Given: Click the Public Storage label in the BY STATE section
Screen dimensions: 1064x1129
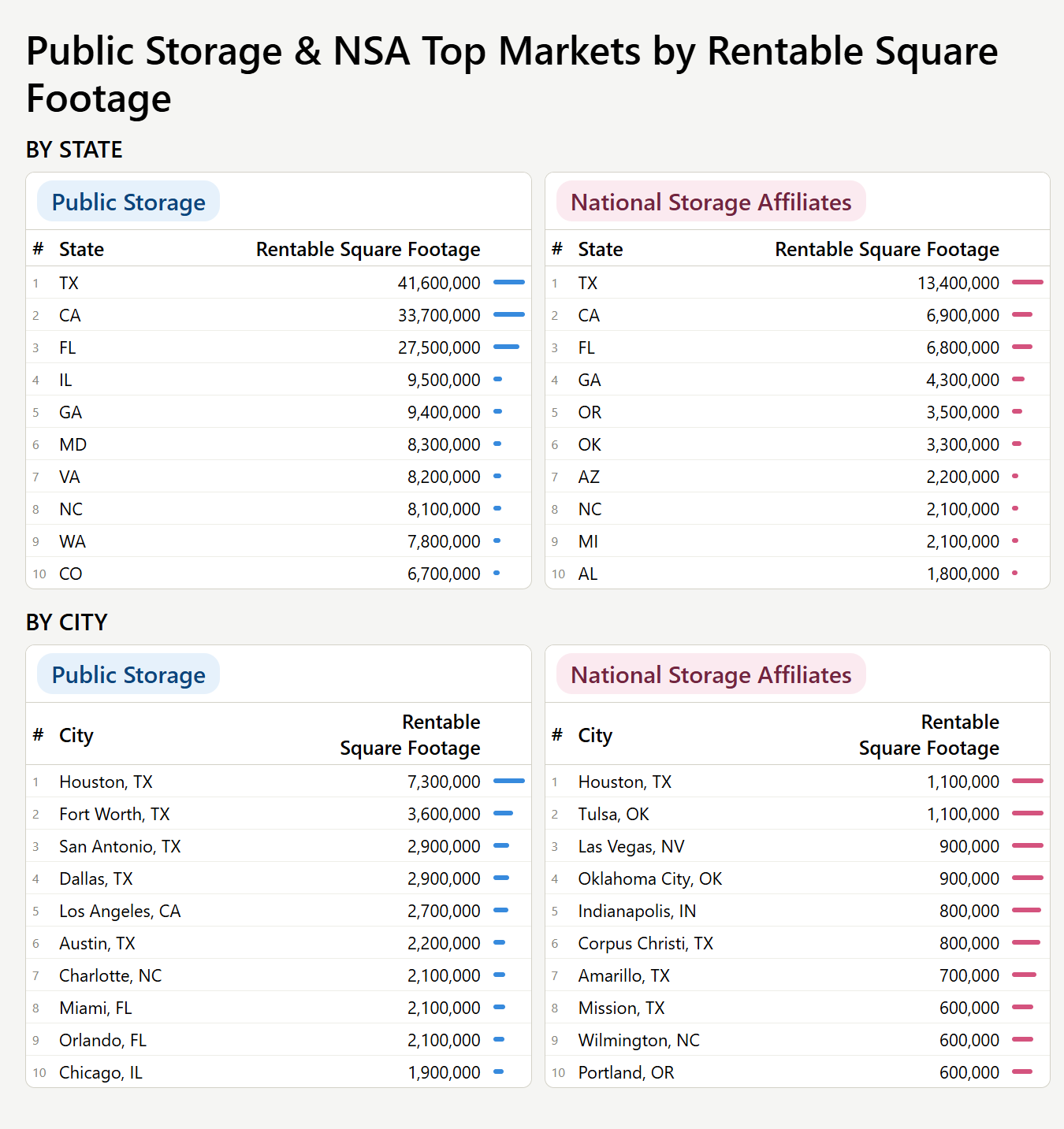Looking at the screenshot, I should [128, 202].
